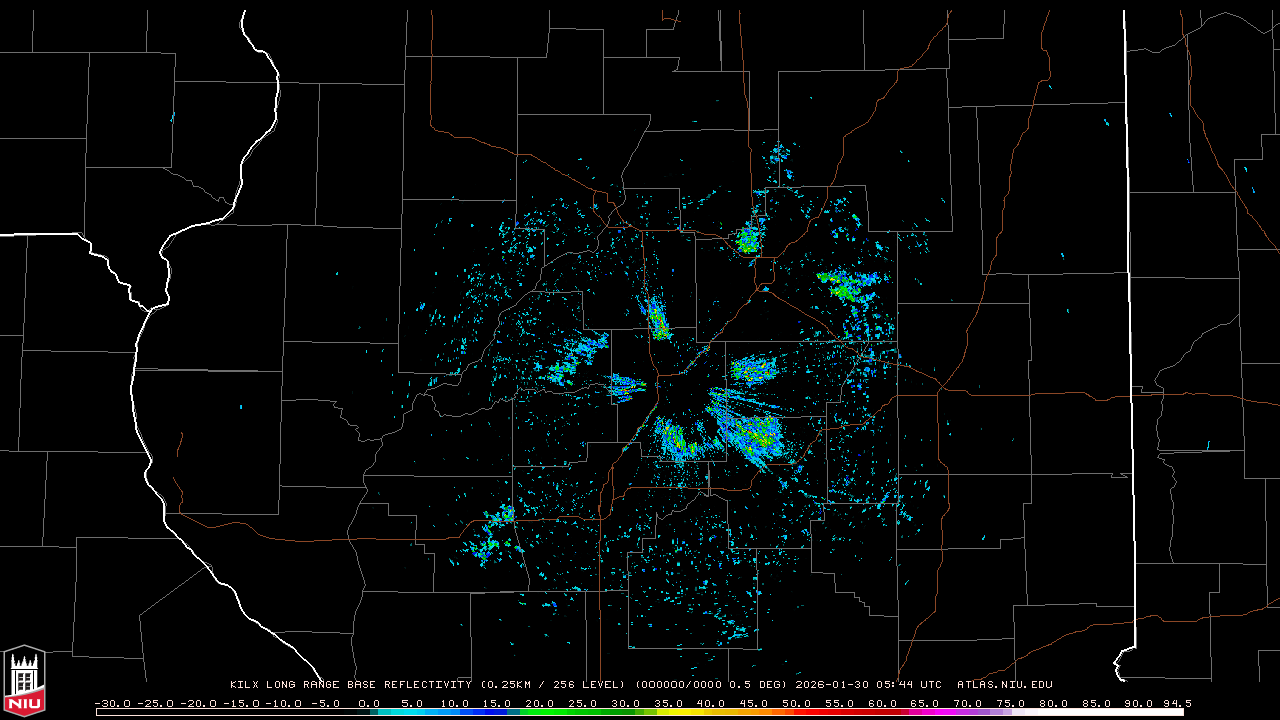Click the 0.0 scale label
Screen dimensions: 1280x720
tap(369, 703)
